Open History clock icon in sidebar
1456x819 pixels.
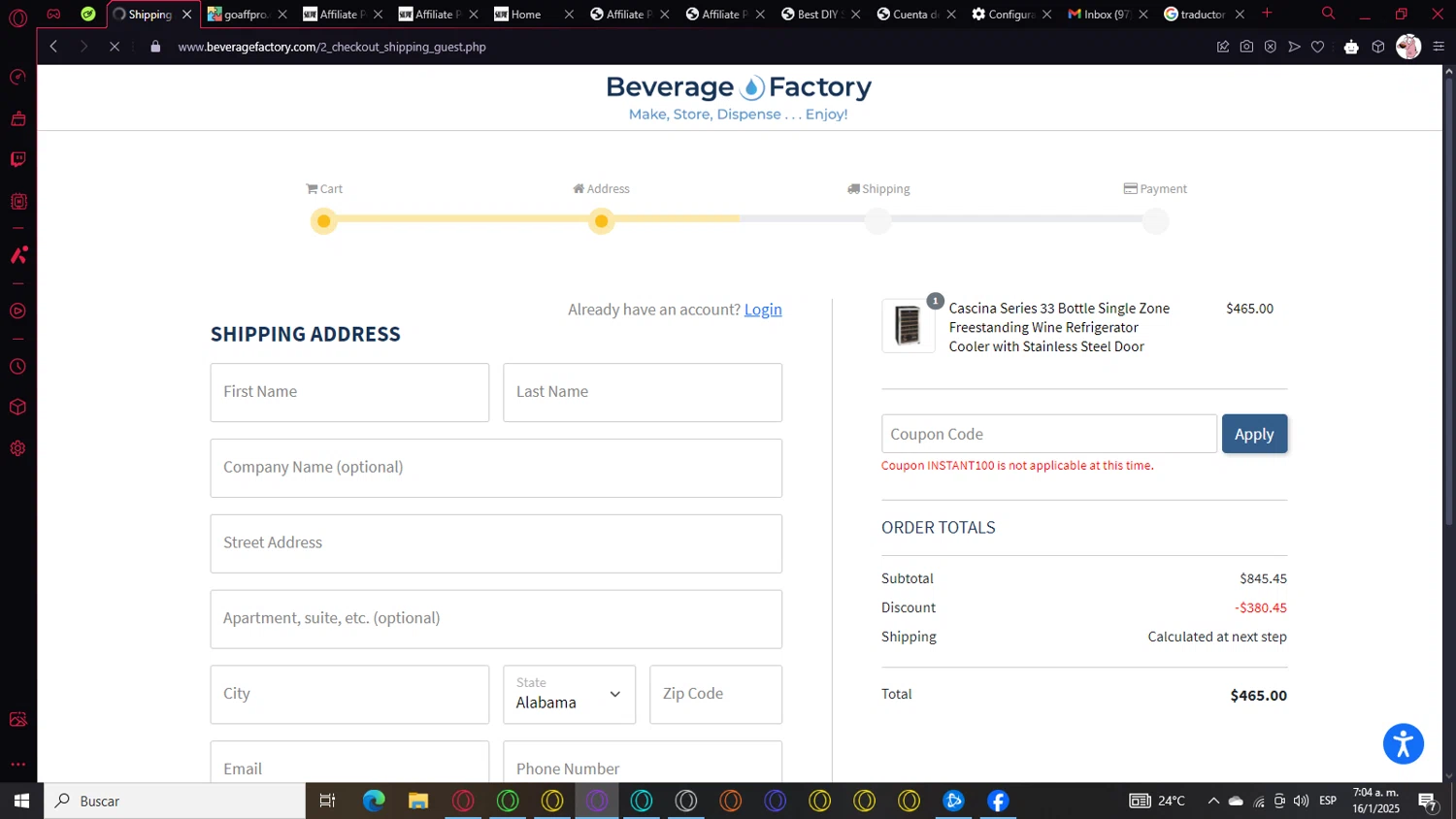[x=17, y=367]
